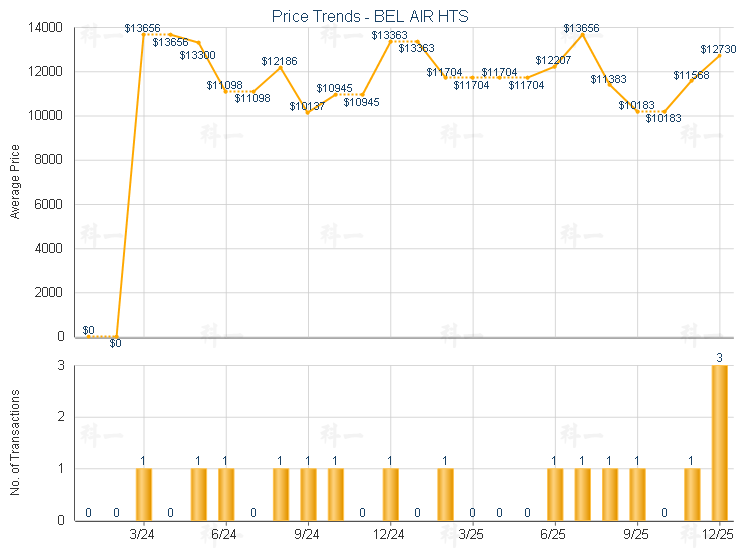
Task: Select the transaction bar above 3/24
Action: coord(143,493)
